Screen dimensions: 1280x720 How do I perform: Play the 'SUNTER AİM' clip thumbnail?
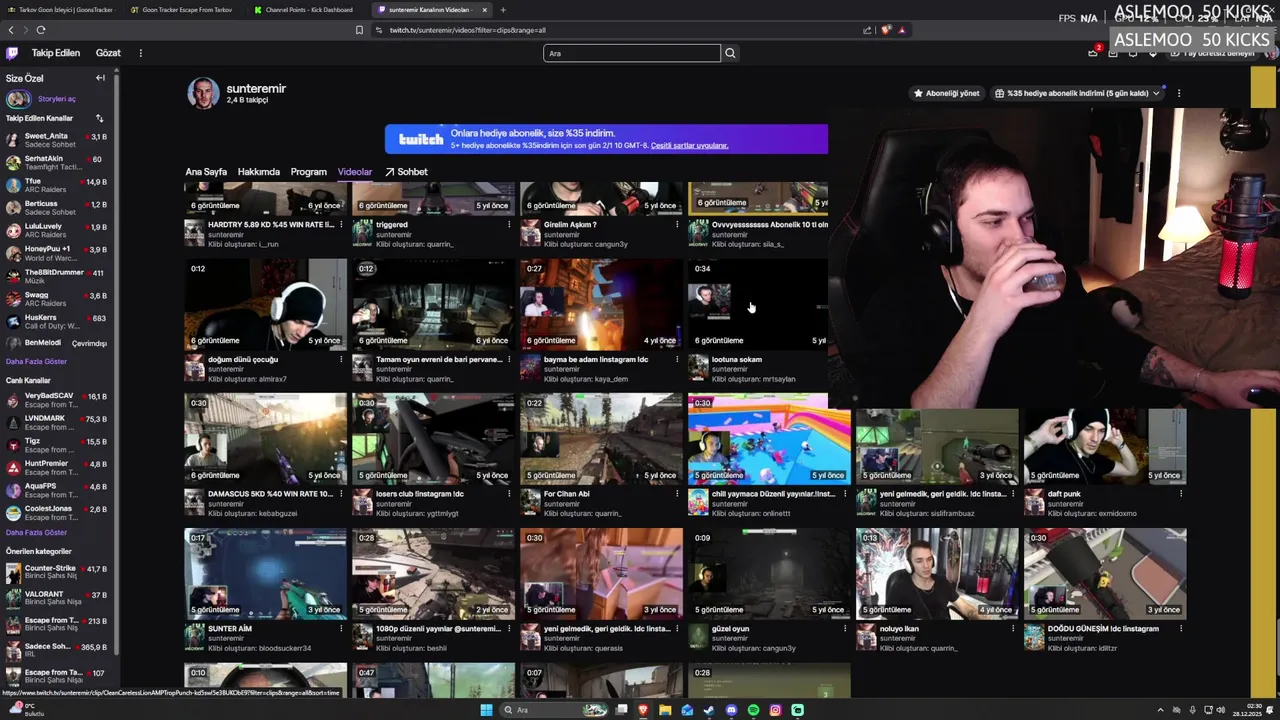[x=265, y=574]
